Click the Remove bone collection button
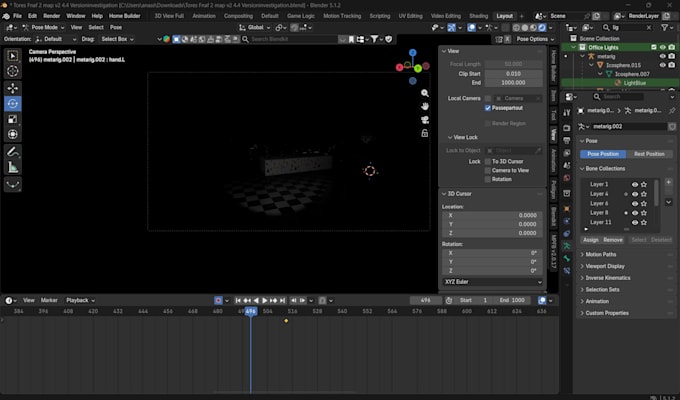The width and height of the screenshot is (680, 400). 613,240
